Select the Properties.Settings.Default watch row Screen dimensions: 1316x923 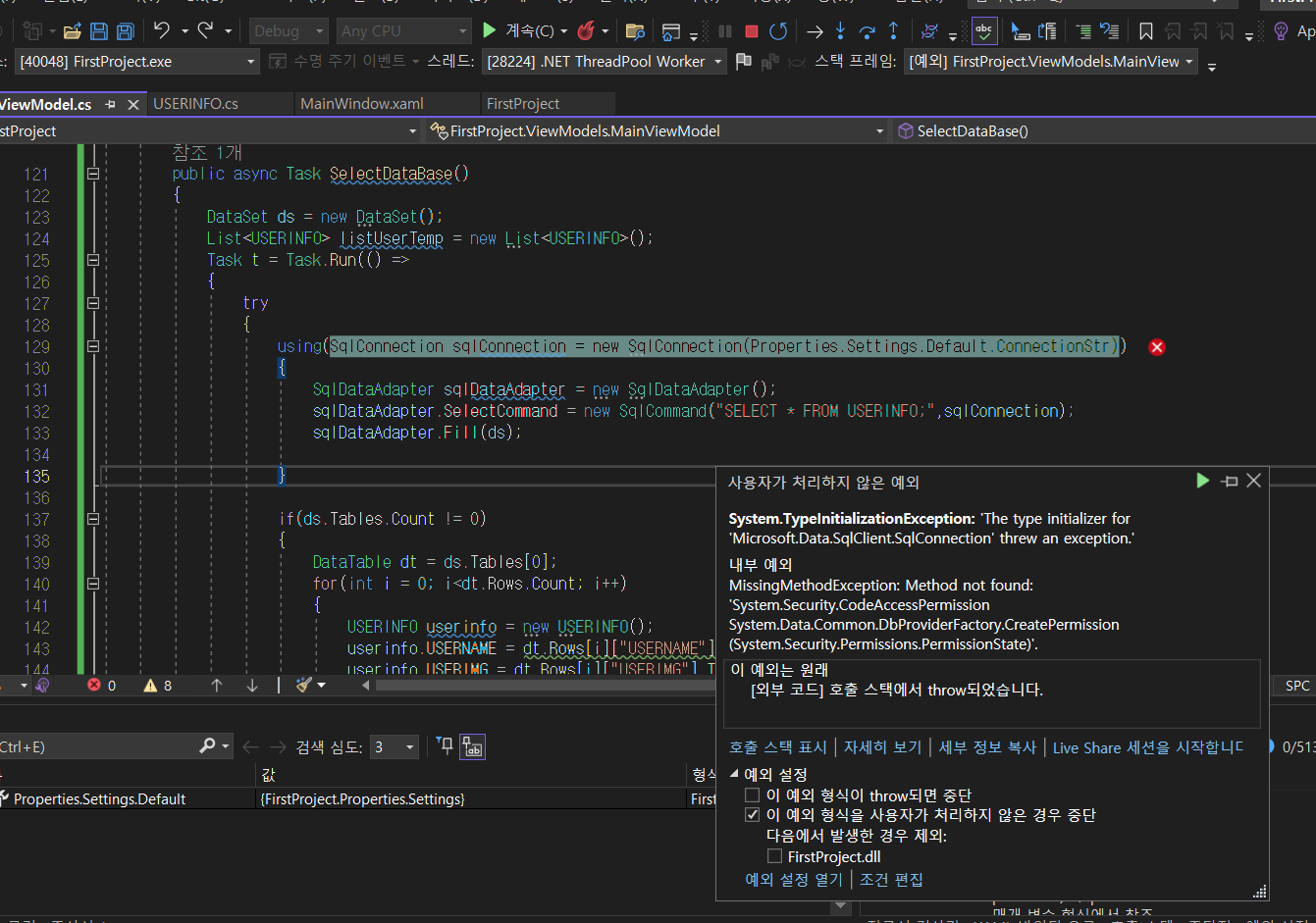(358, 799)
